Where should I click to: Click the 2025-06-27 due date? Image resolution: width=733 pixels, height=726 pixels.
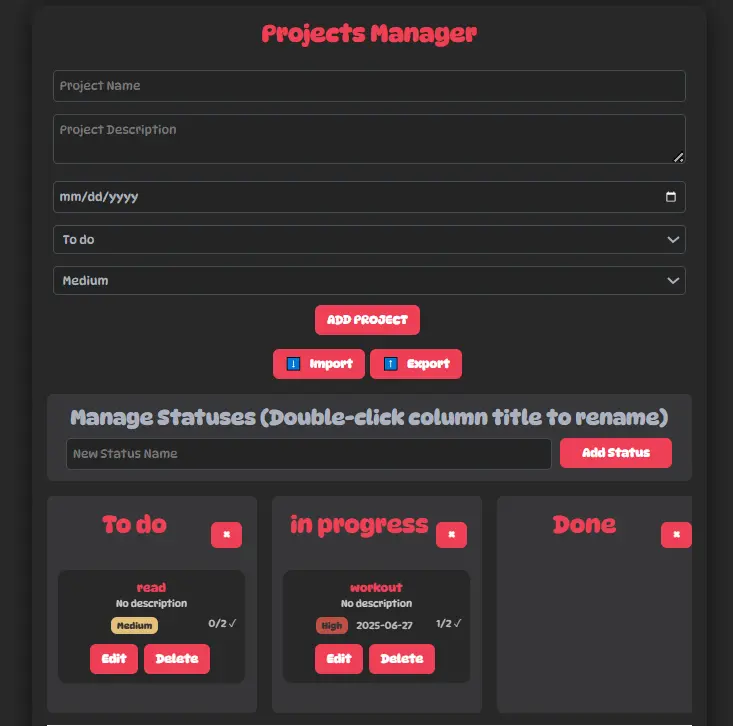(x=384, y=625)
